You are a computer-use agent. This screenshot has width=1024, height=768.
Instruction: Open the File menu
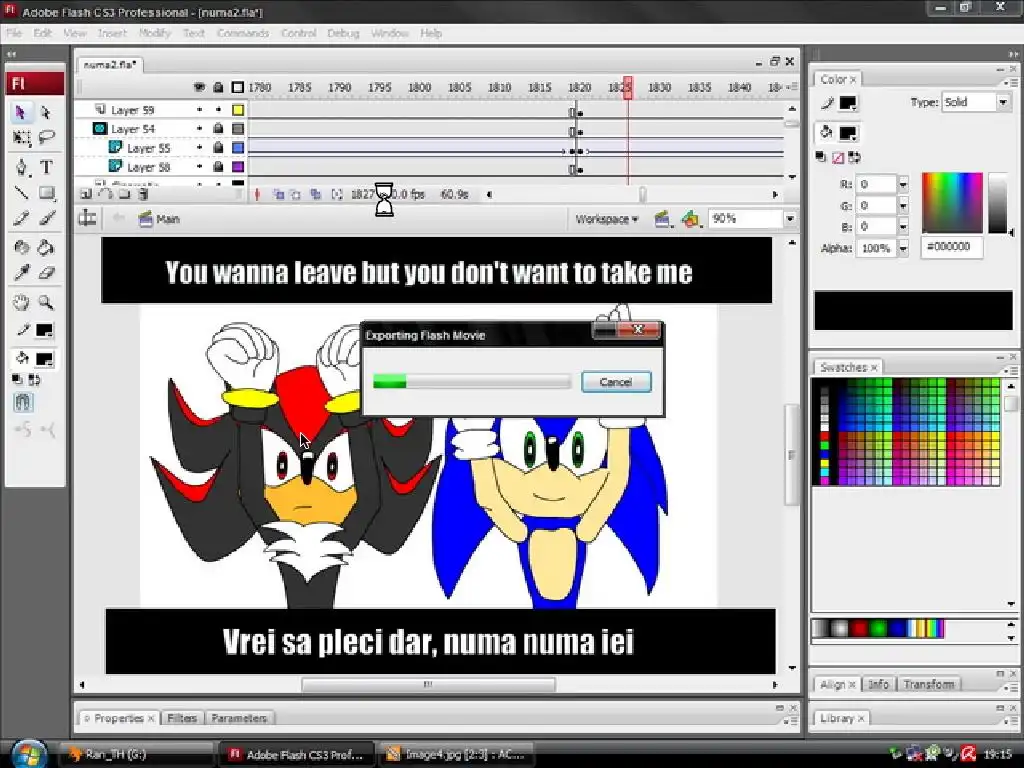(14, 33)
